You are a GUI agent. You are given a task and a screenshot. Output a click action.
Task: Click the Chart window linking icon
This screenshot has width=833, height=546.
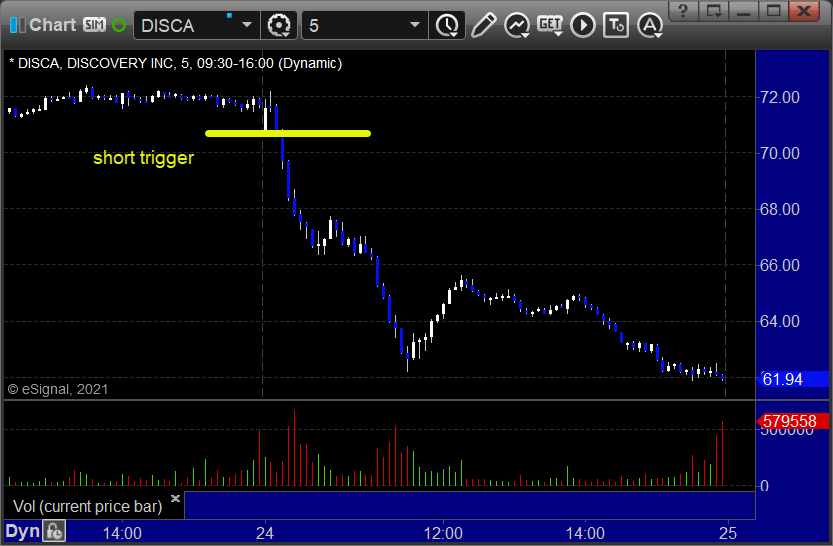(x=17, y=25)
